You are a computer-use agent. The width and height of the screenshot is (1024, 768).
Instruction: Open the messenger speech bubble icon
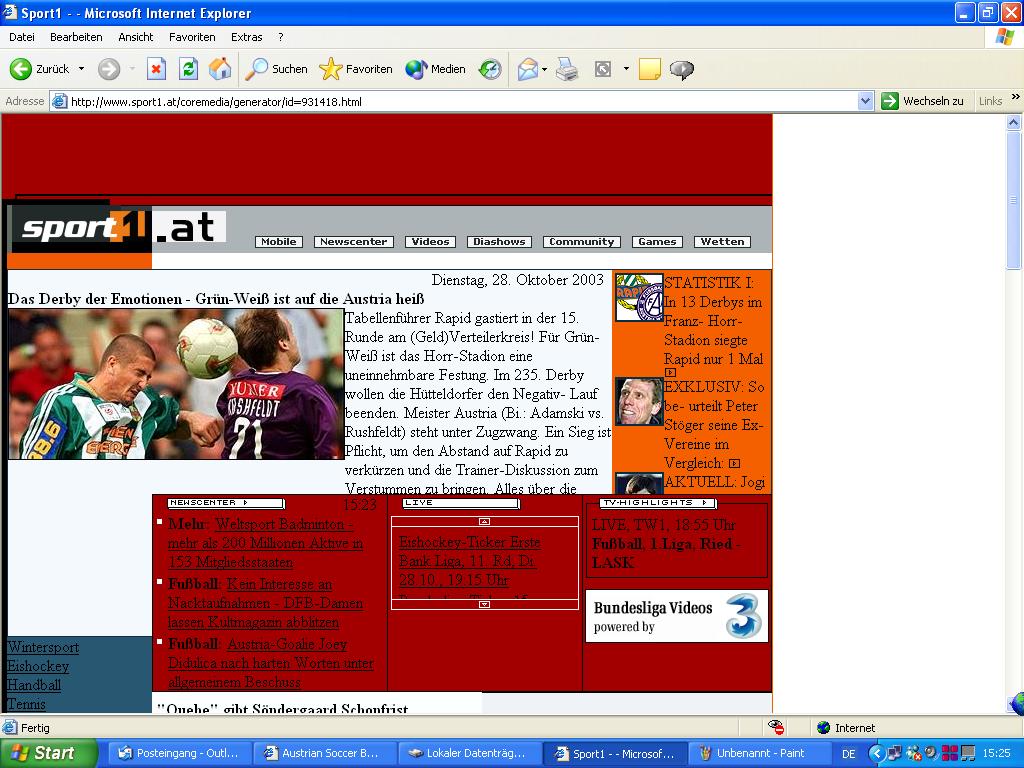pyautogui.click(x=682, y=69)
